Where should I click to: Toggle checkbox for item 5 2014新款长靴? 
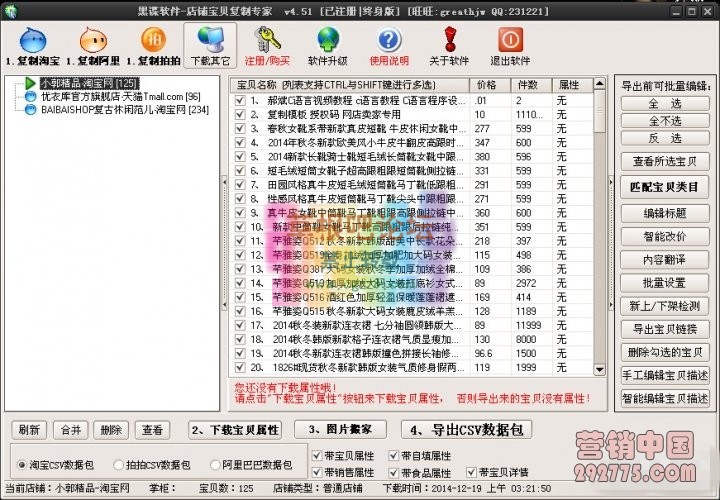(240, 157)
